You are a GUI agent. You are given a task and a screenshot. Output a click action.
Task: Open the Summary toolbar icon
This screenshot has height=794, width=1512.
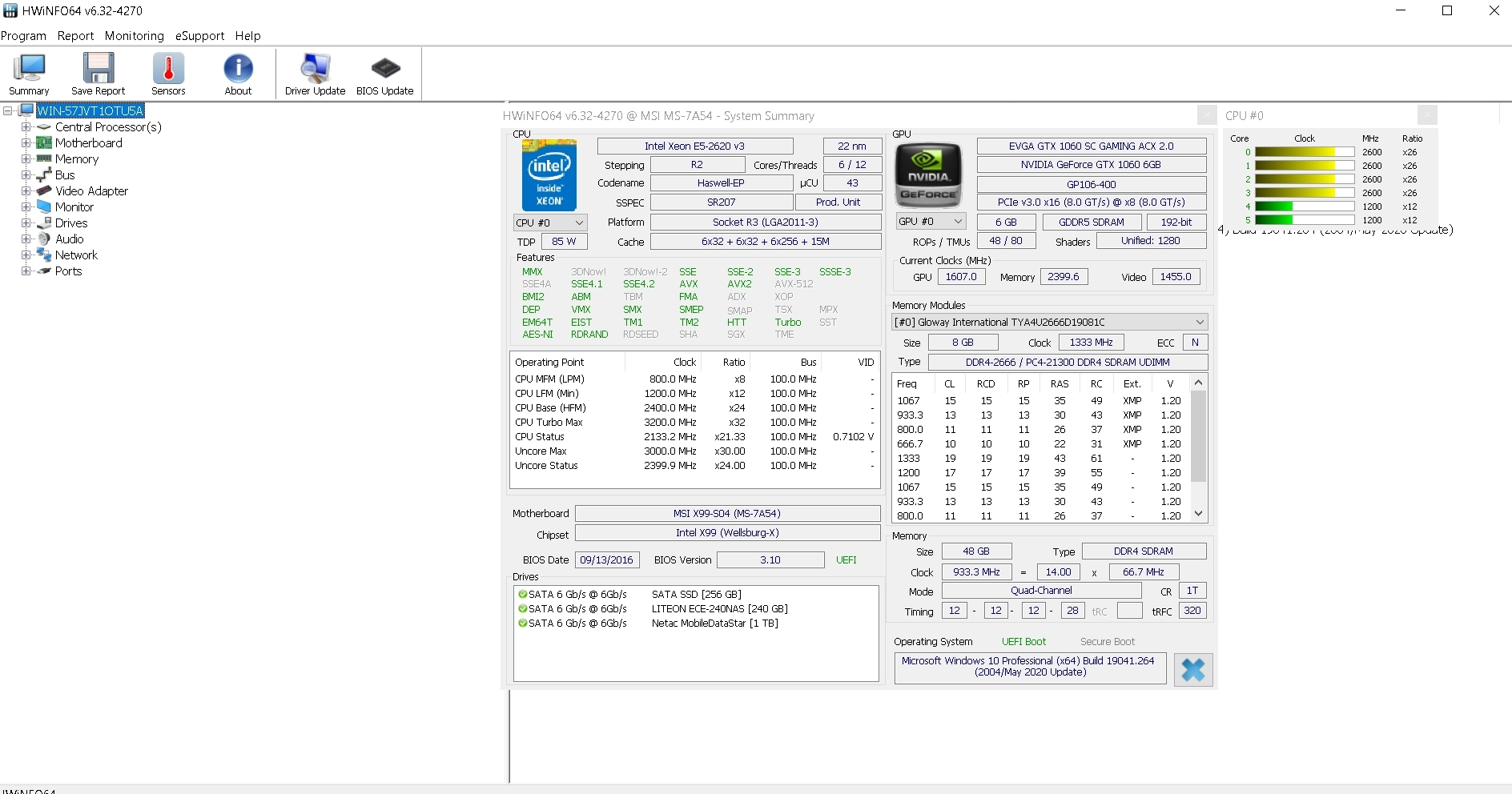pos(29,74)
